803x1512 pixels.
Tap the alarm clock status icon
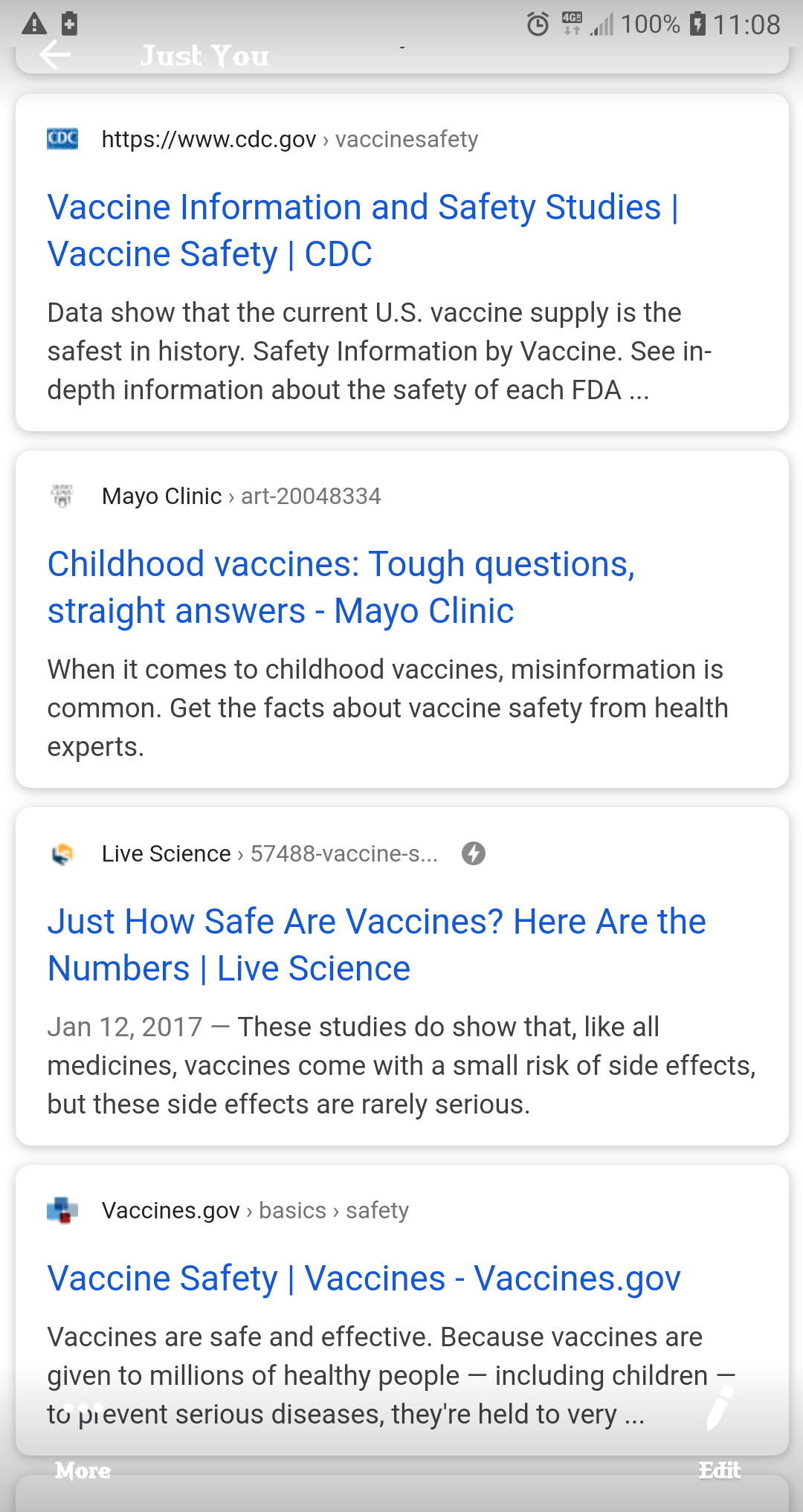tap(538, 25)
